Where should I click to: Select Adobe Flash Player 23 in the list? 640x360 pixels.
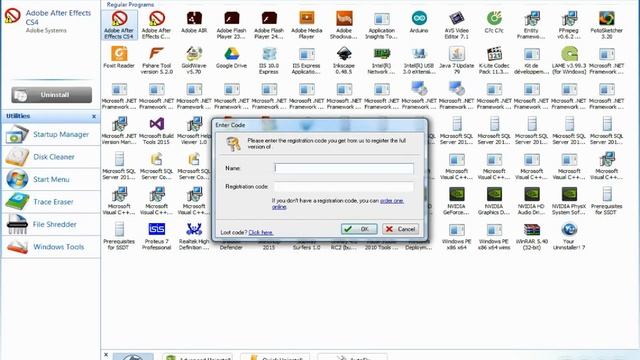click(x=231, y=25)
